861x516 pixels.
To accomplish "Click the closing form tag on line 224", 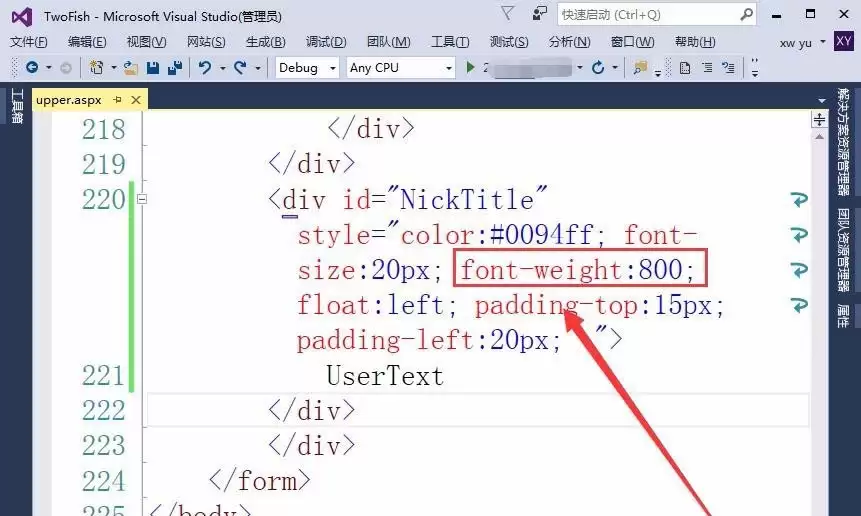I will click(259, 481).
